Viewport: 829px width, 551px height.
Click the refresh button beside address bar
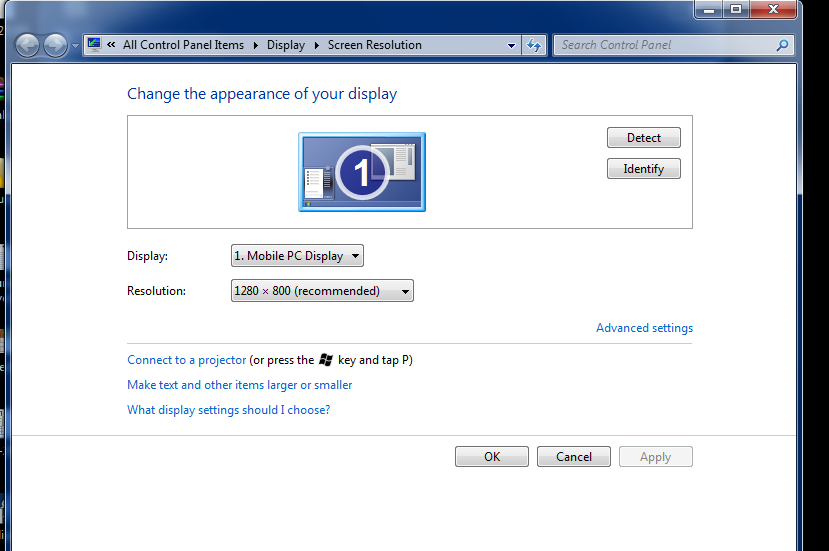(x=534, y=45)
